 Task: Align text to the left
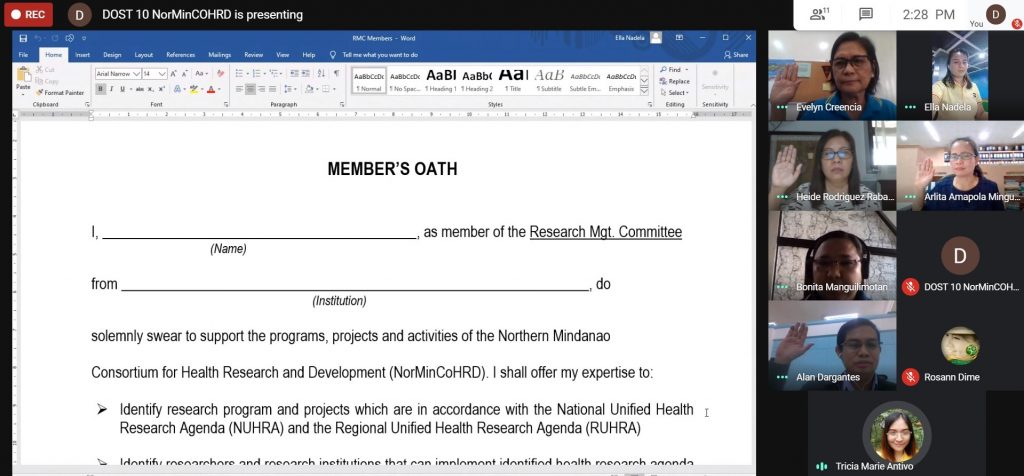(x=239, y=89)
